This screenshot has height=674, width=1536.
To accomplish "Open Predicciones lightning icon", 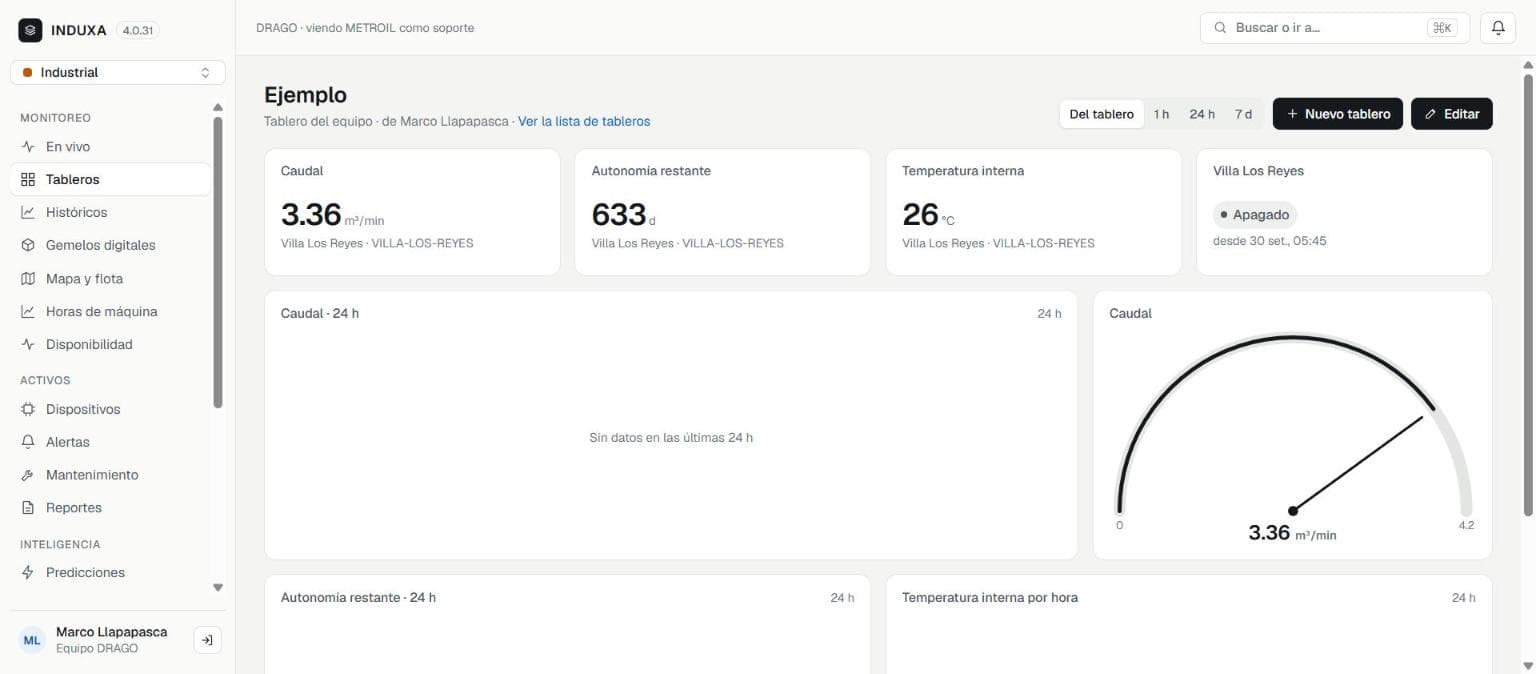I will coord(28,573).
